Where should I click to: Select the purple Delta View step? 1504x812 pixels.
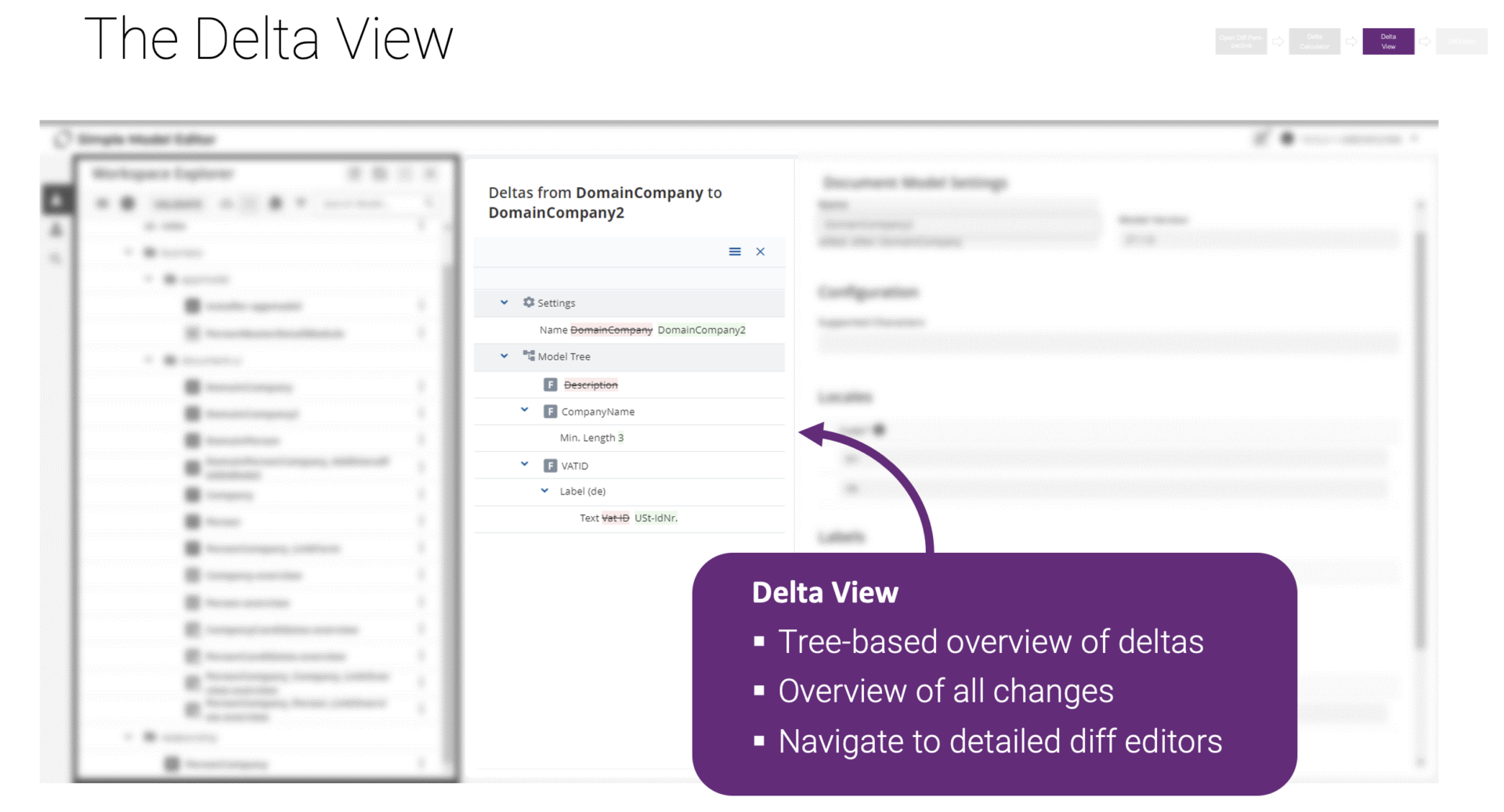click(x=1388, y=42)
